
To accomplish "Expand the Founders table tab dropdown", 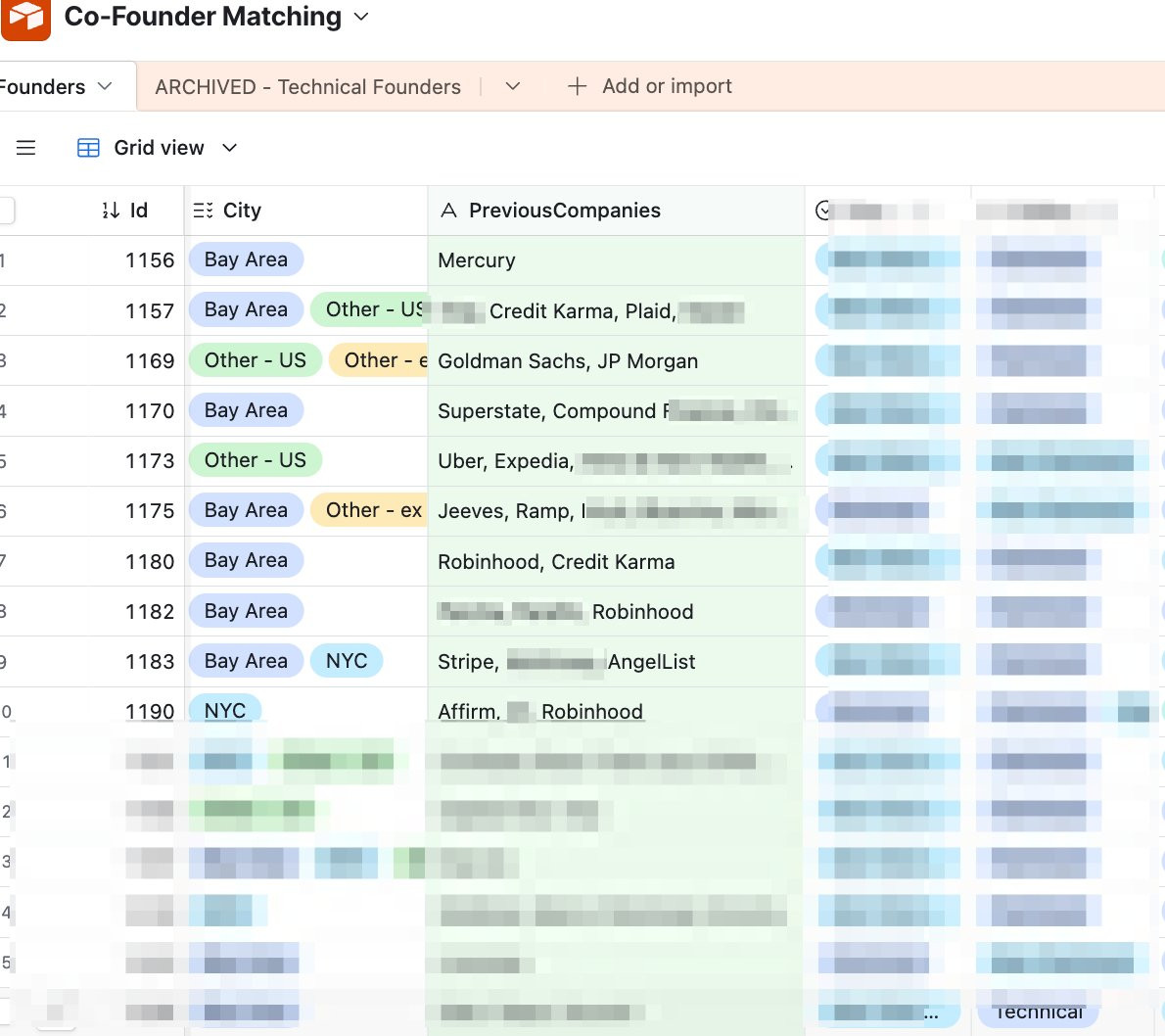I will [x=105, y=86].
